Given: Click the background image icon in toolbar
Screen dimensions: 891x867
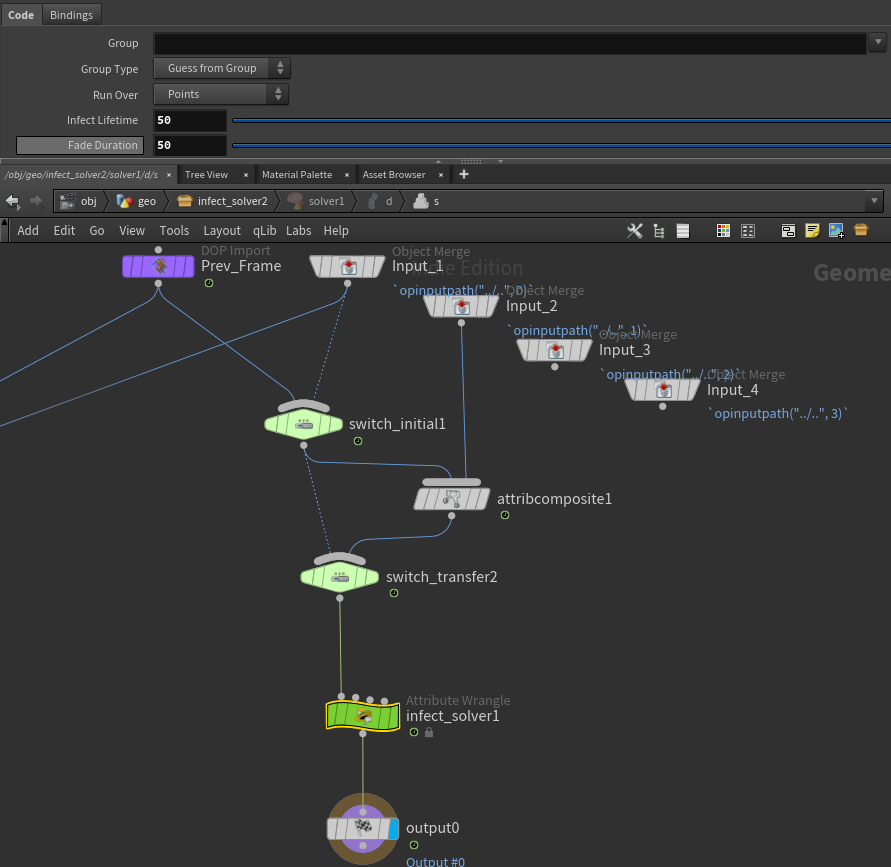Looking at the screenshot, I should [x=836, y=231].
